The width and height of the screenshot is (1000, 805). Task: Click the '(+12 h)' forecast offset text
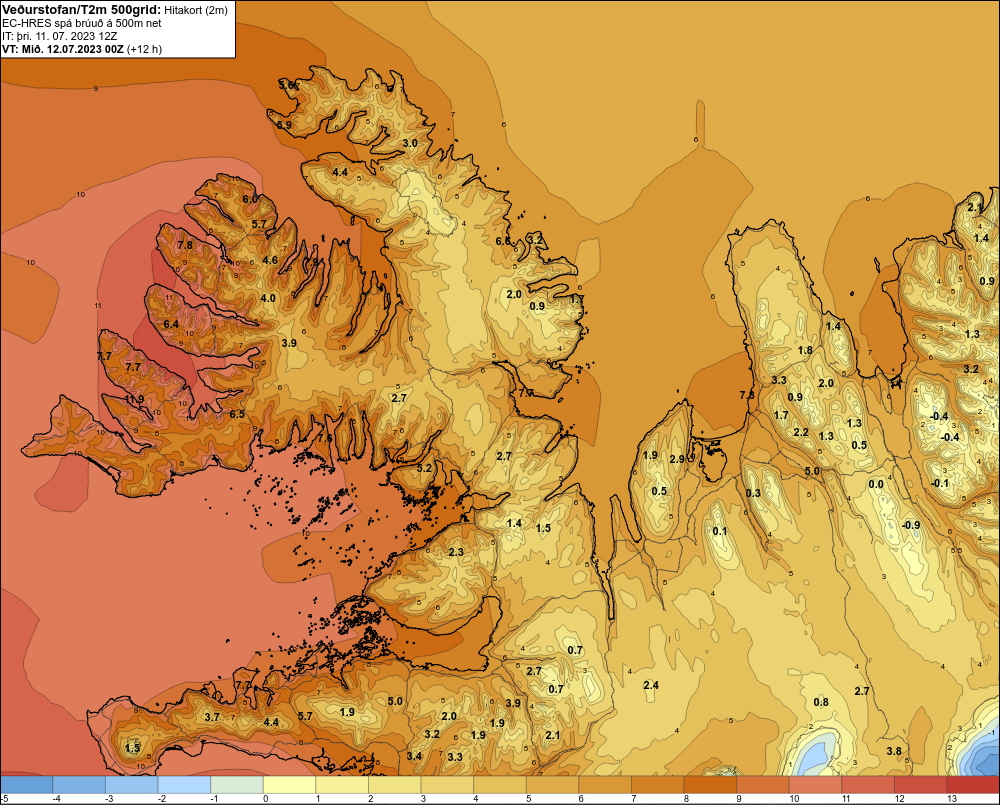click(145, 49)
